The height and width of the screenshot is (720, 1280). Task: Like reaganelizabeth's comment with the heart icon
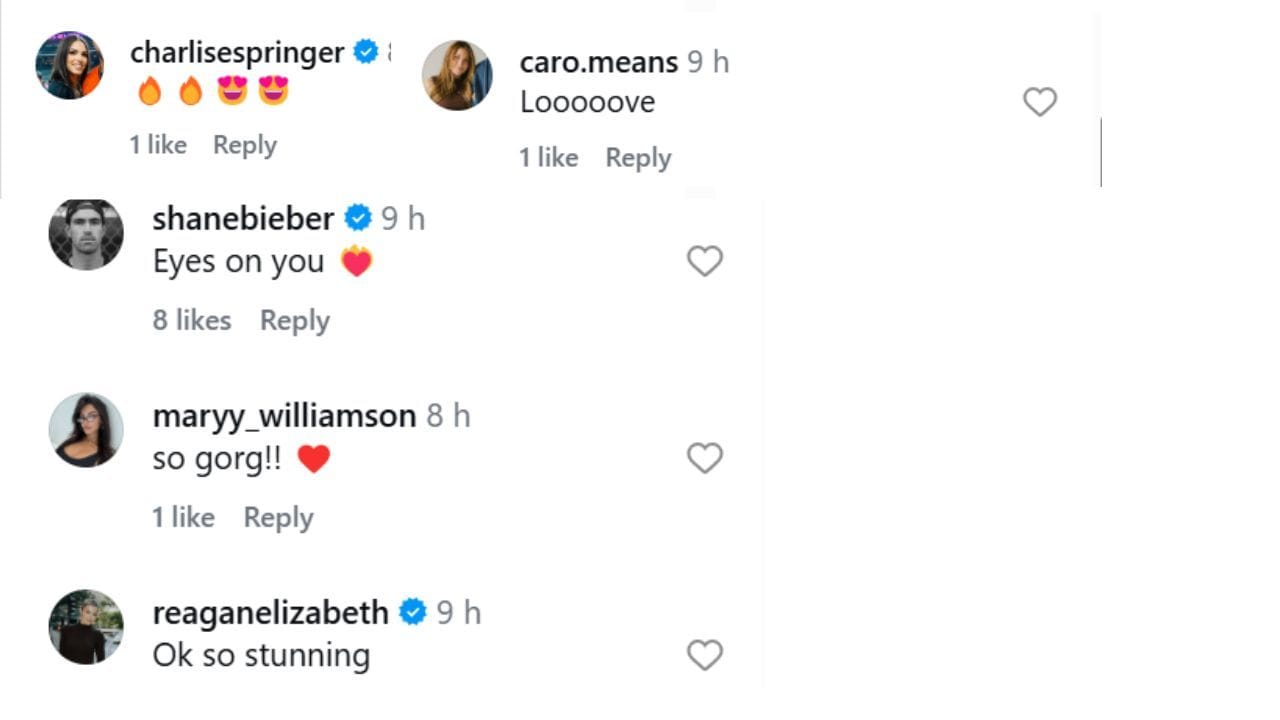tap(704, 655)
